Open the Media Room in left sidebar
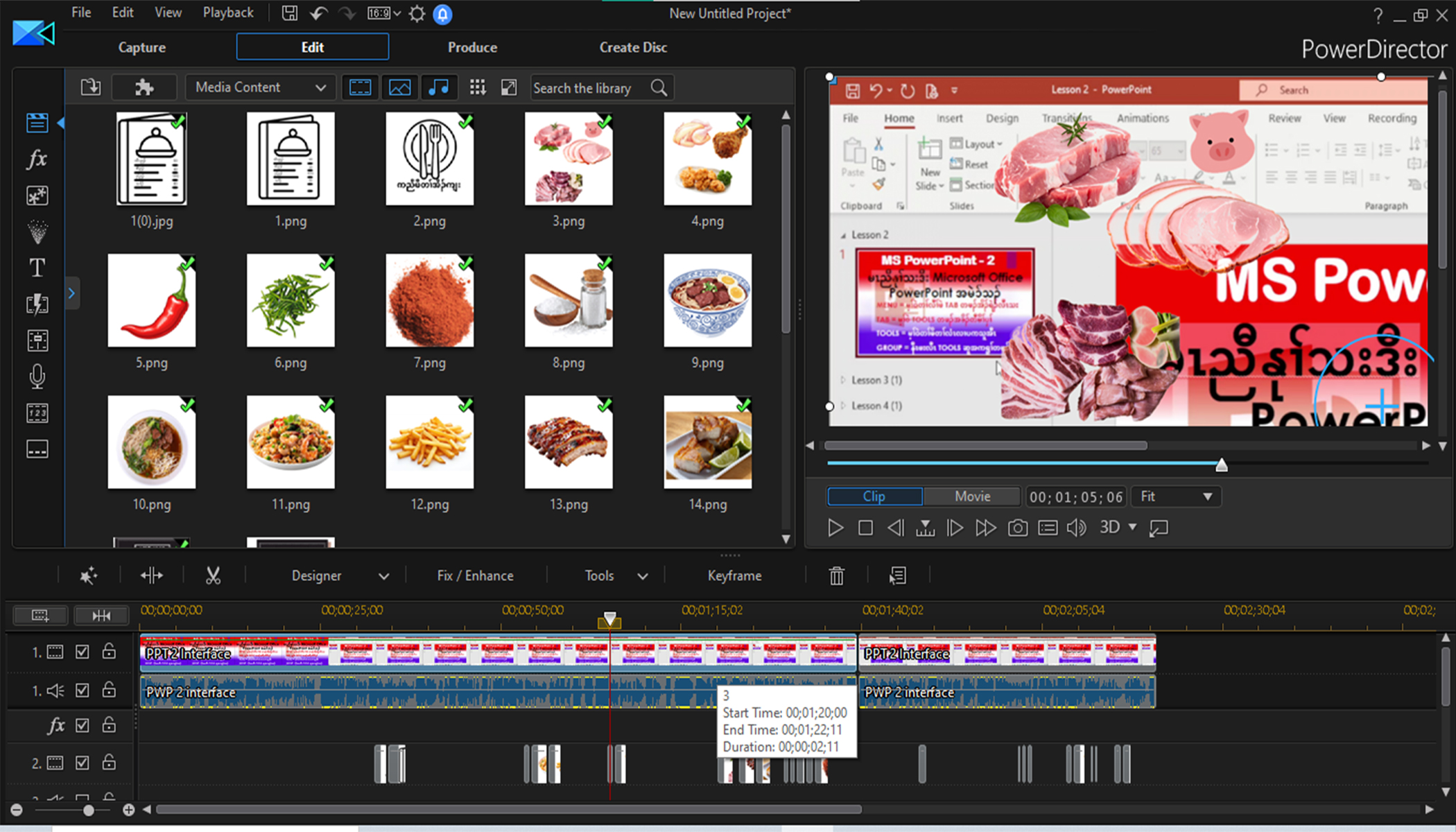 37,123
